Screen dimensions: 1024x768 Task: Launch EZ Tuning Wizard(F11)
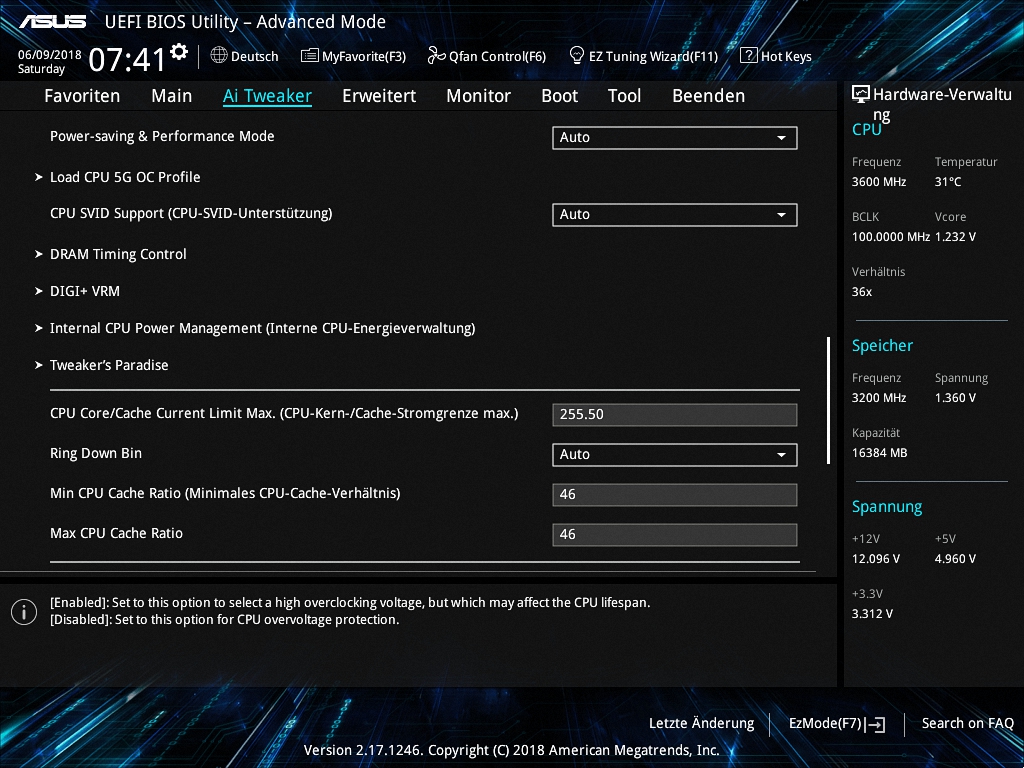click(x=644, y=56)
